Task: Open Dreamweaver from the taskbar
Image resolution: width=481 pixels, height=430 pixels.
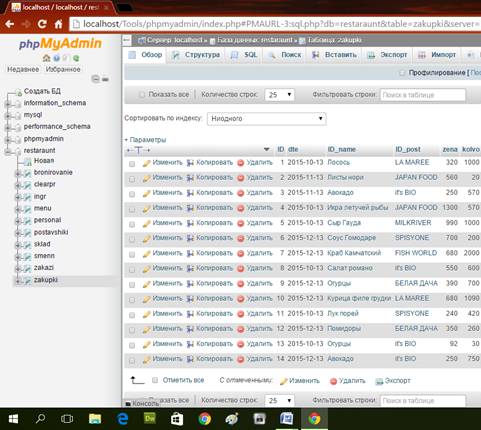Action: [150, 419]
